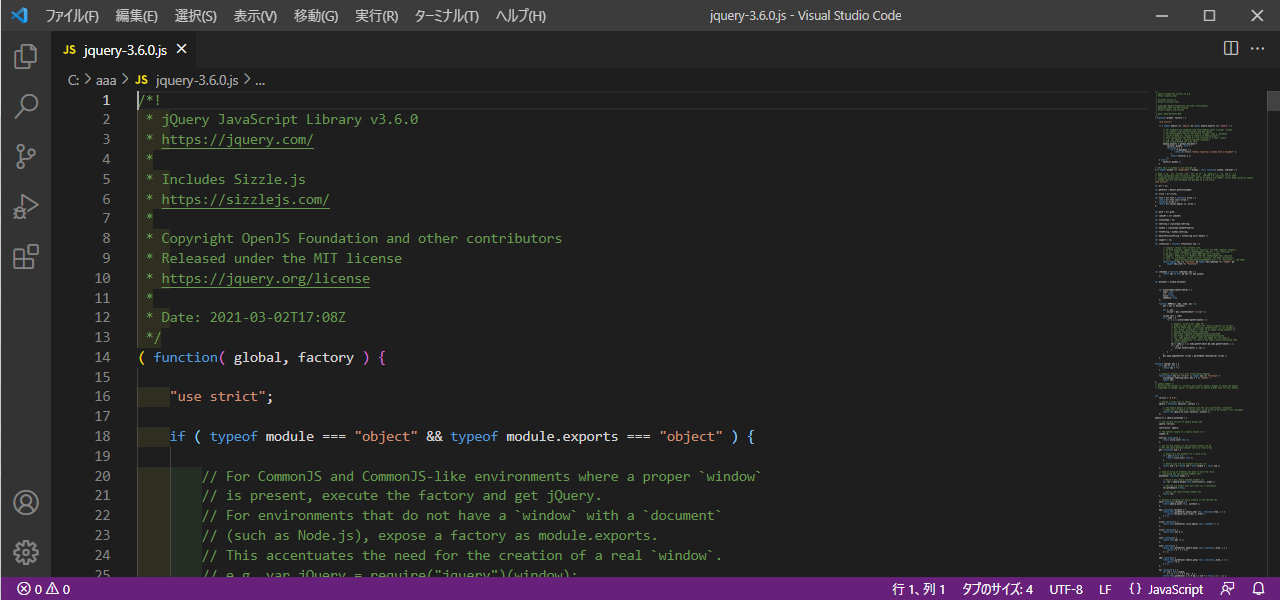Click the VS Code logo in the title bar
This screenshot has width=1280, height=600.
point(19,15)
